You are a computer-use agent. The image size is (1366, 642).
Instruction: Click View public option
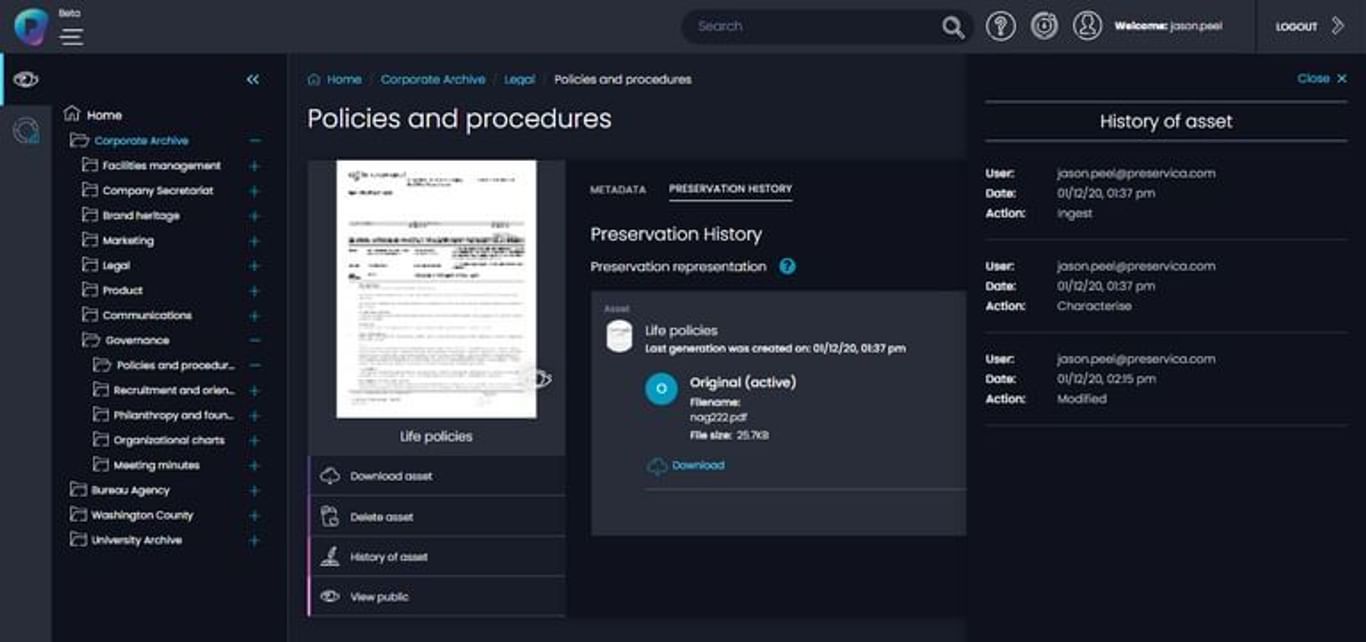[379, 597]
